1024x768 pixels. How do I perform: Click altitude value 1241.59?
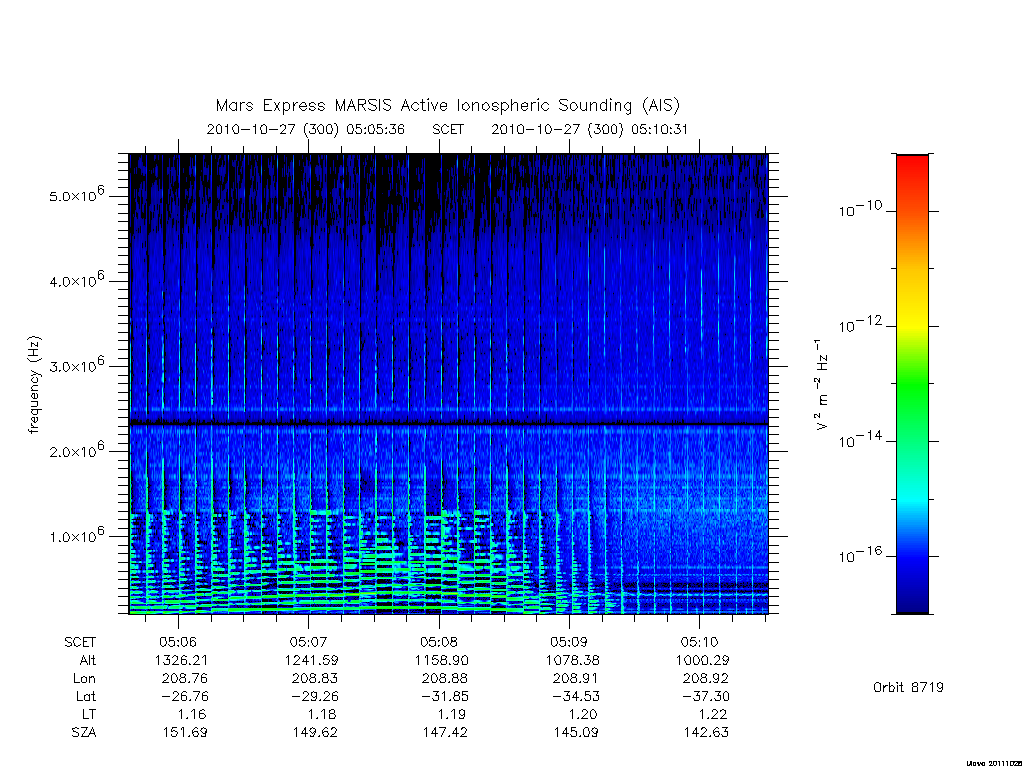click(312, 660)
